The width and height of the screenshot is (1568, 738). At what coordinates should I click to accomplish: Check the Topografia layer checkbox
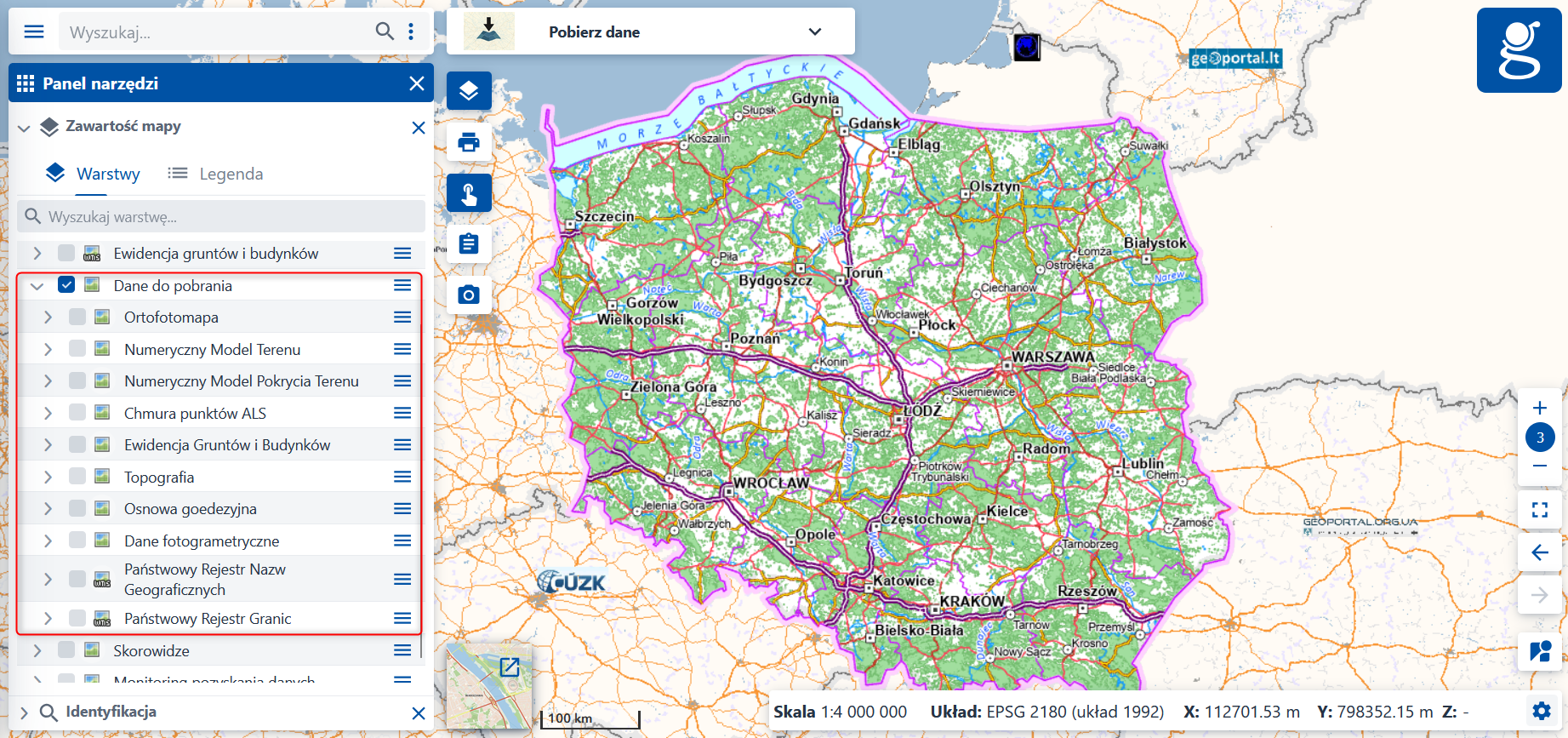[x=77, y=477]
